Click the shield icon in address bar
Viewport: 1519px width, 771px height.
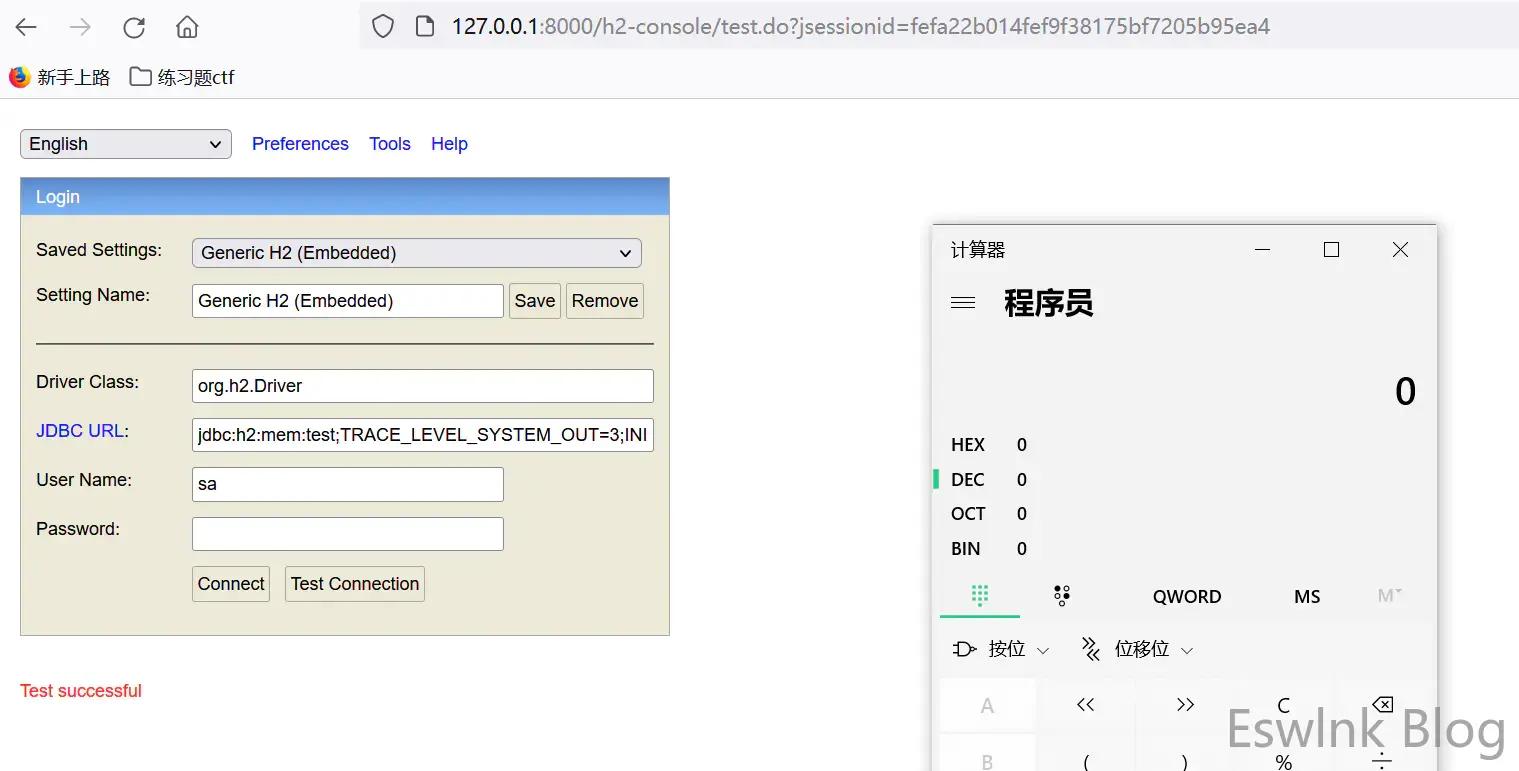tap(383, 27)
